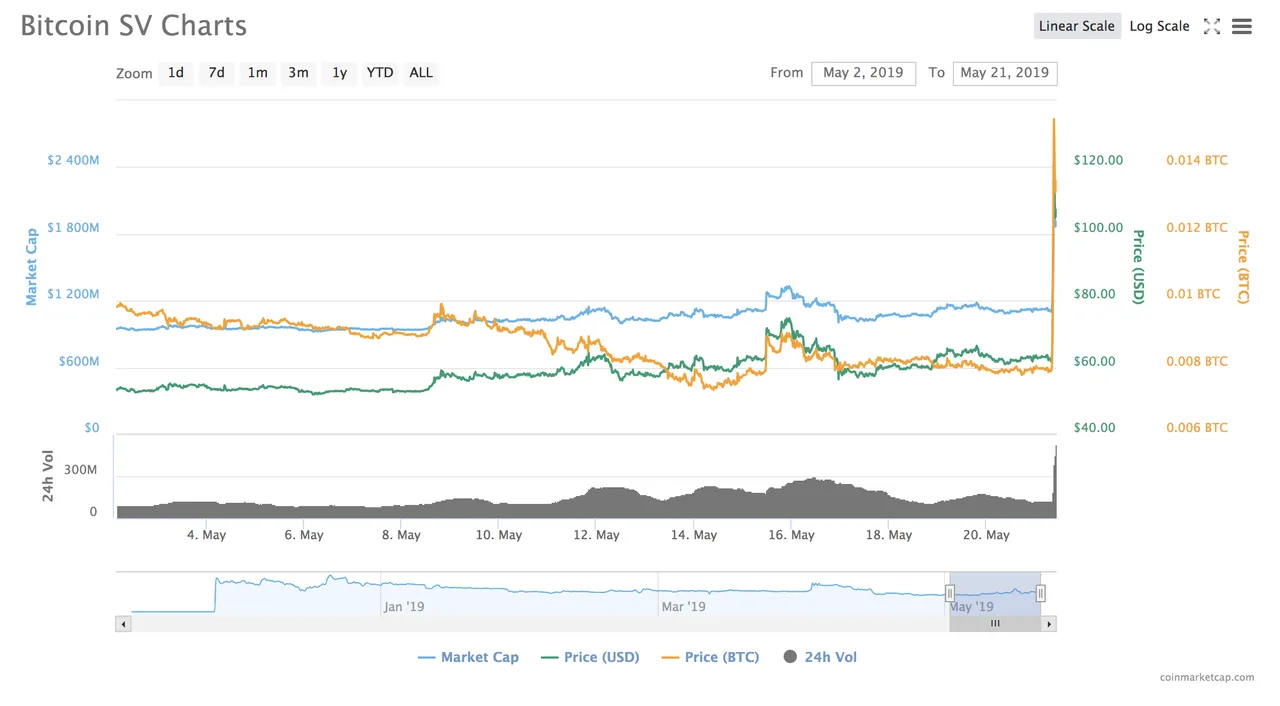Viewport: 1280px width, 706px height.
Task: Click the $120.00 price axis label
Action: pyautogui.click(x=1098, y=160)
